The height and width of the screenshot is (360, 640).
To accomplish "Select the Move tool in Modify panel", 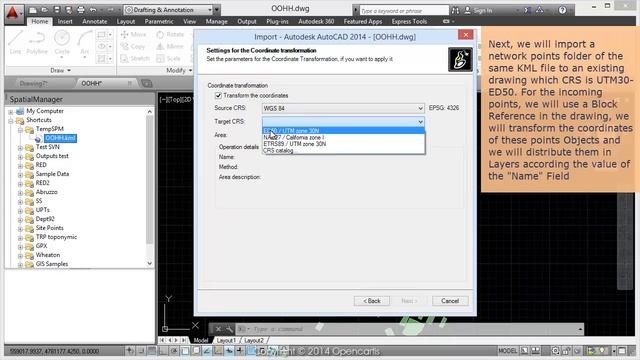I will coord(133,35).
